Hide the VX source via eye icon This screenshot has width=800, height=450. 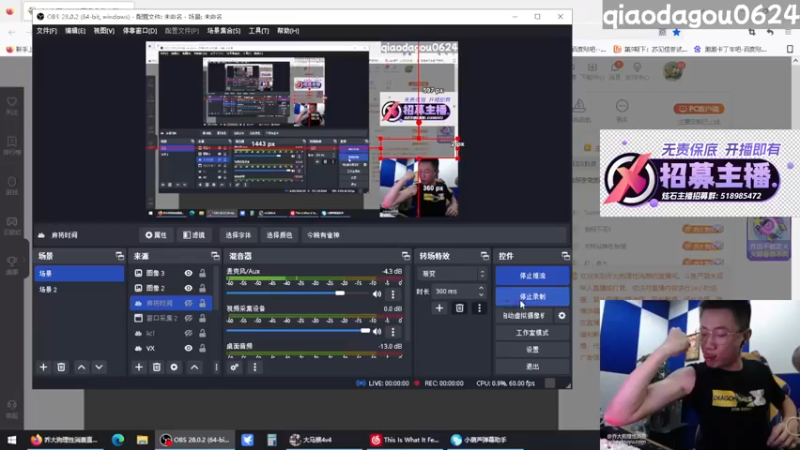point(188,348)
